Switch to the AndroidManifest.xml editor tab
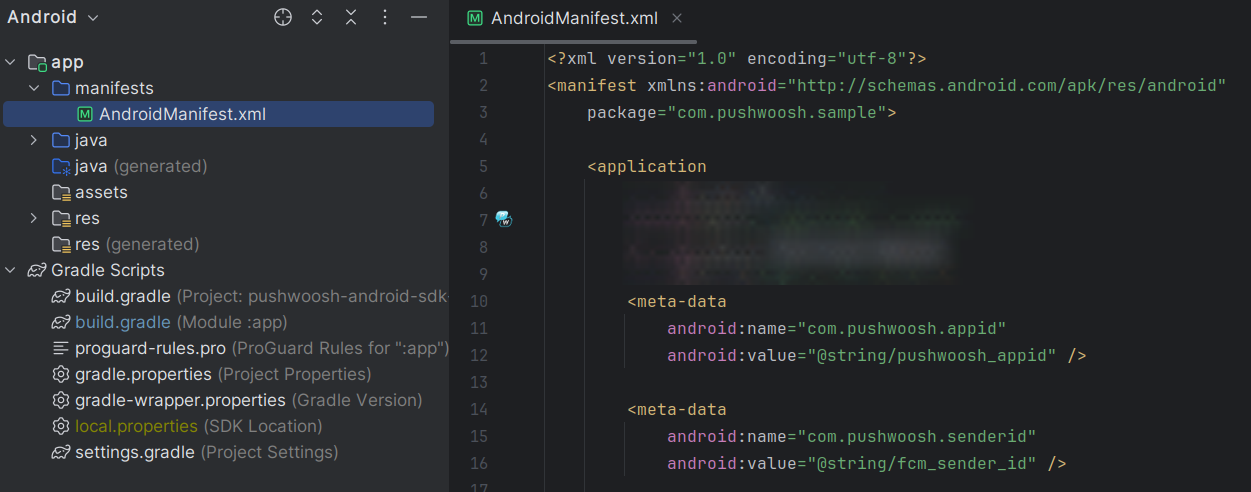 [x=574, y=18]
